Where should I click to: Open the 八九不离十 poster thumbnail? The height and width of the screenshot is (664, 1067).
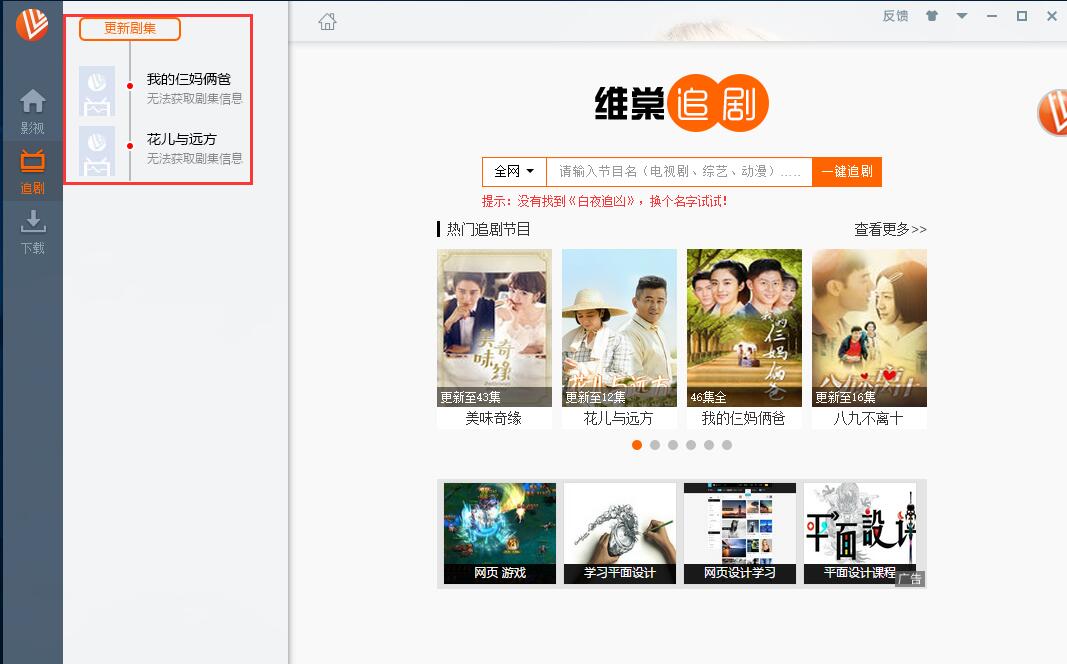tap(869, 327)
